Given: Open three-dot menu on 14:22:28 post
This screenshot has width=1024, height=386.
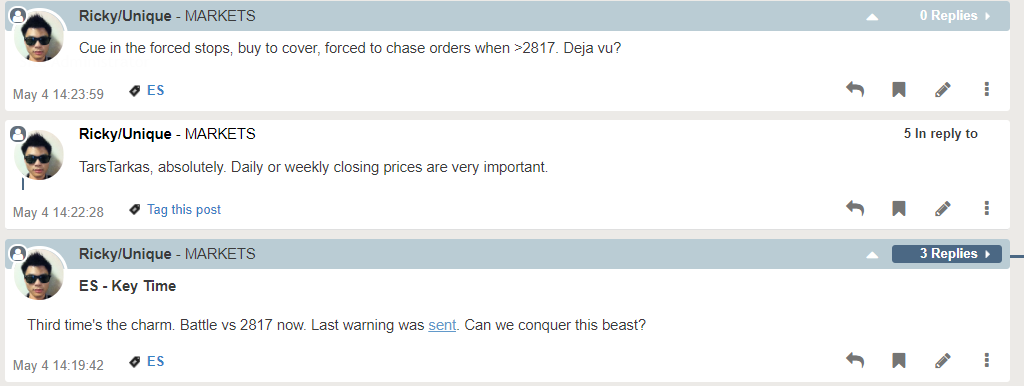Looking at the screenshot, I should [987, 208].
